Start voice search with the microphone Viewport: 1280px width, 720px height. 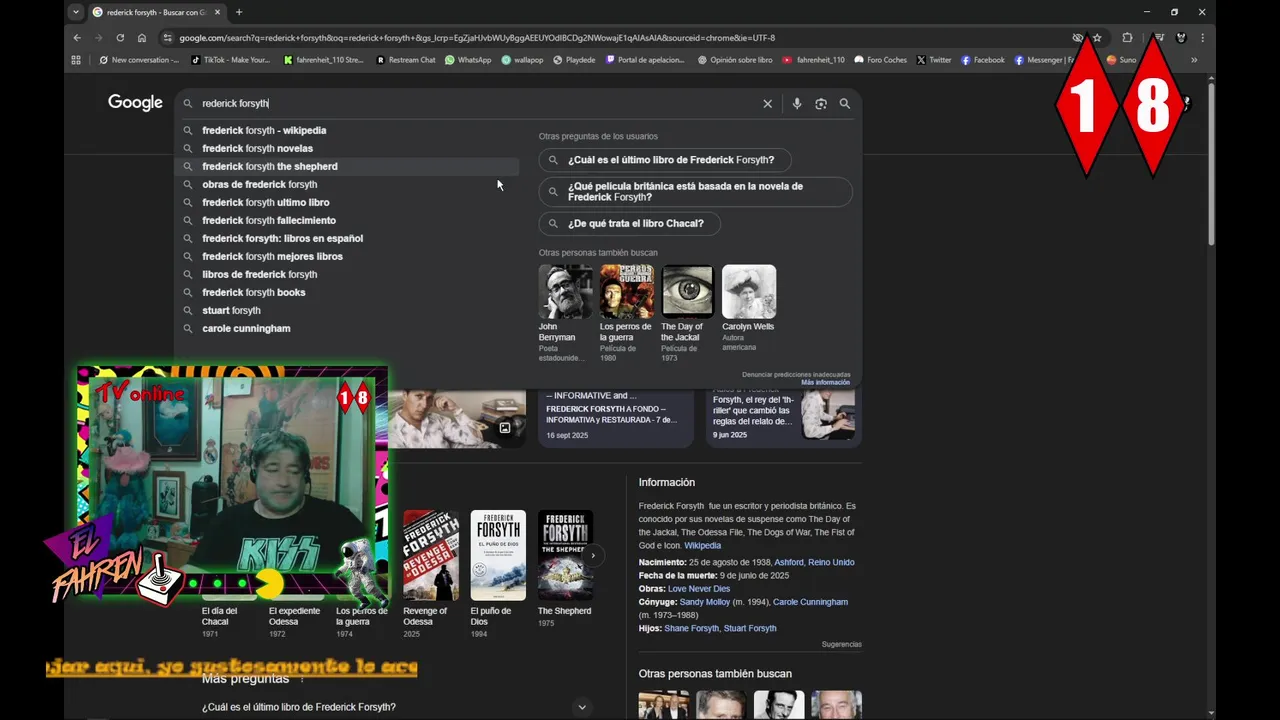(797, 103)
